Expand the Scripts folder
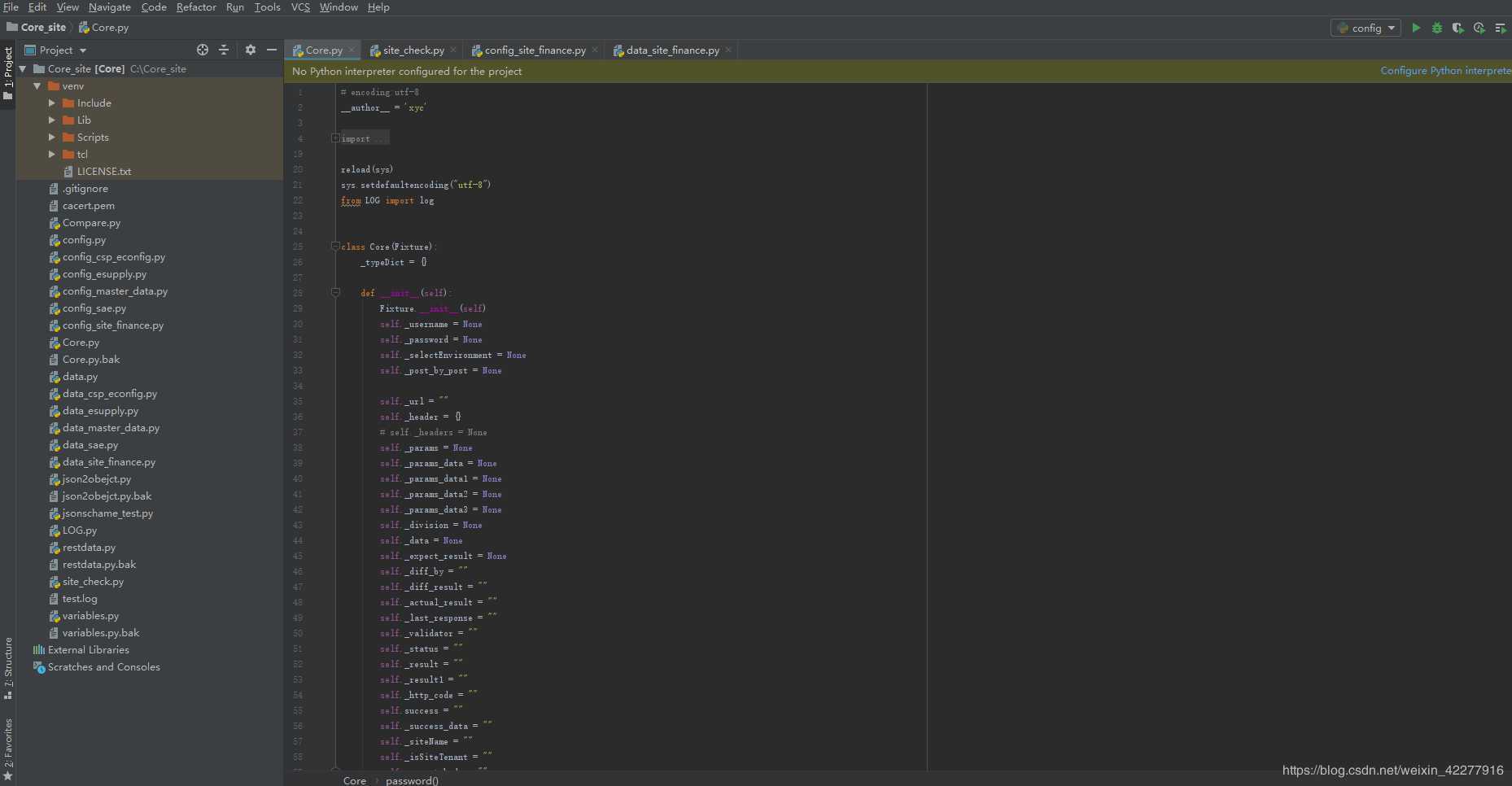The image size is (1512, 786). (x=52, y=138)
